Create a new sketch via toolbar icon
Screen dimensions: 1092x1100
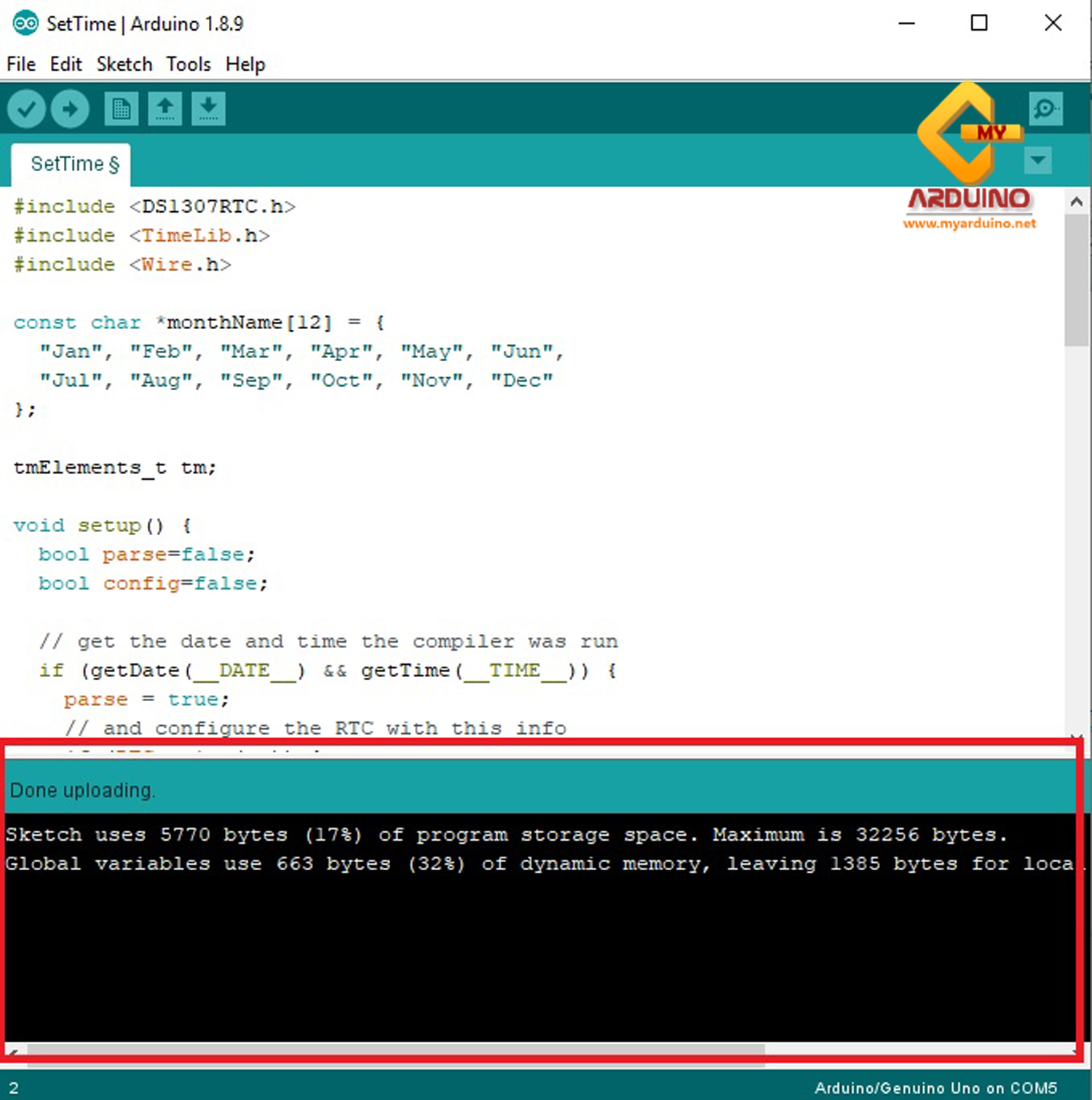tap(121, 108)
